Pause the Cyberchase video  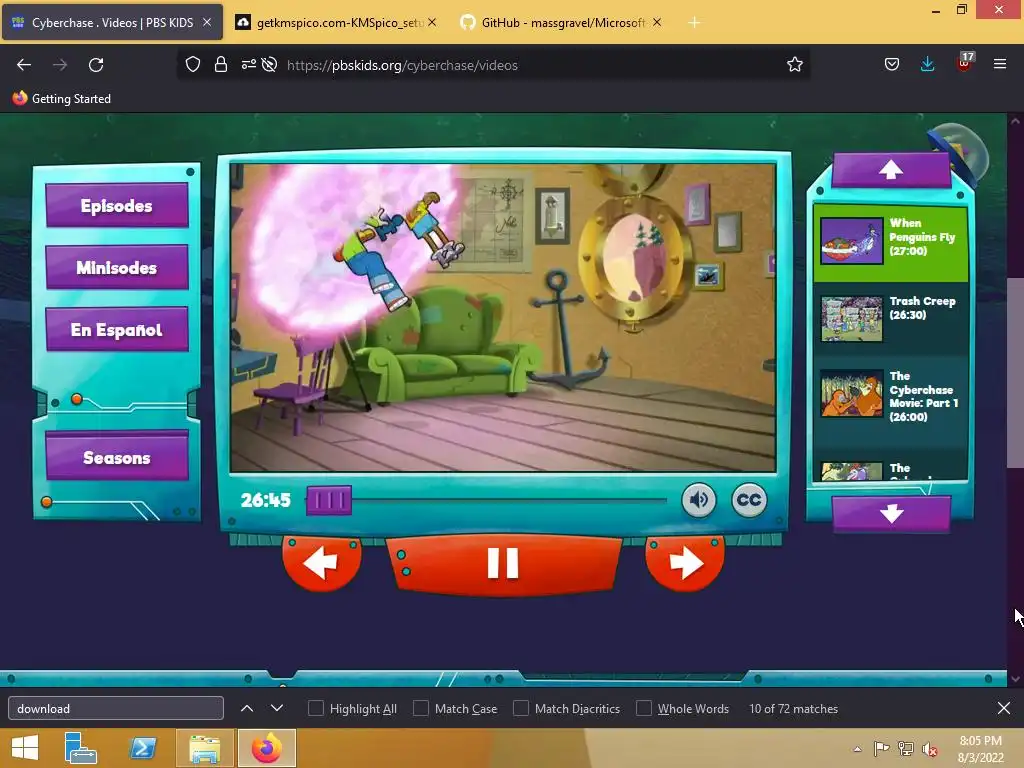click(503, 564)
